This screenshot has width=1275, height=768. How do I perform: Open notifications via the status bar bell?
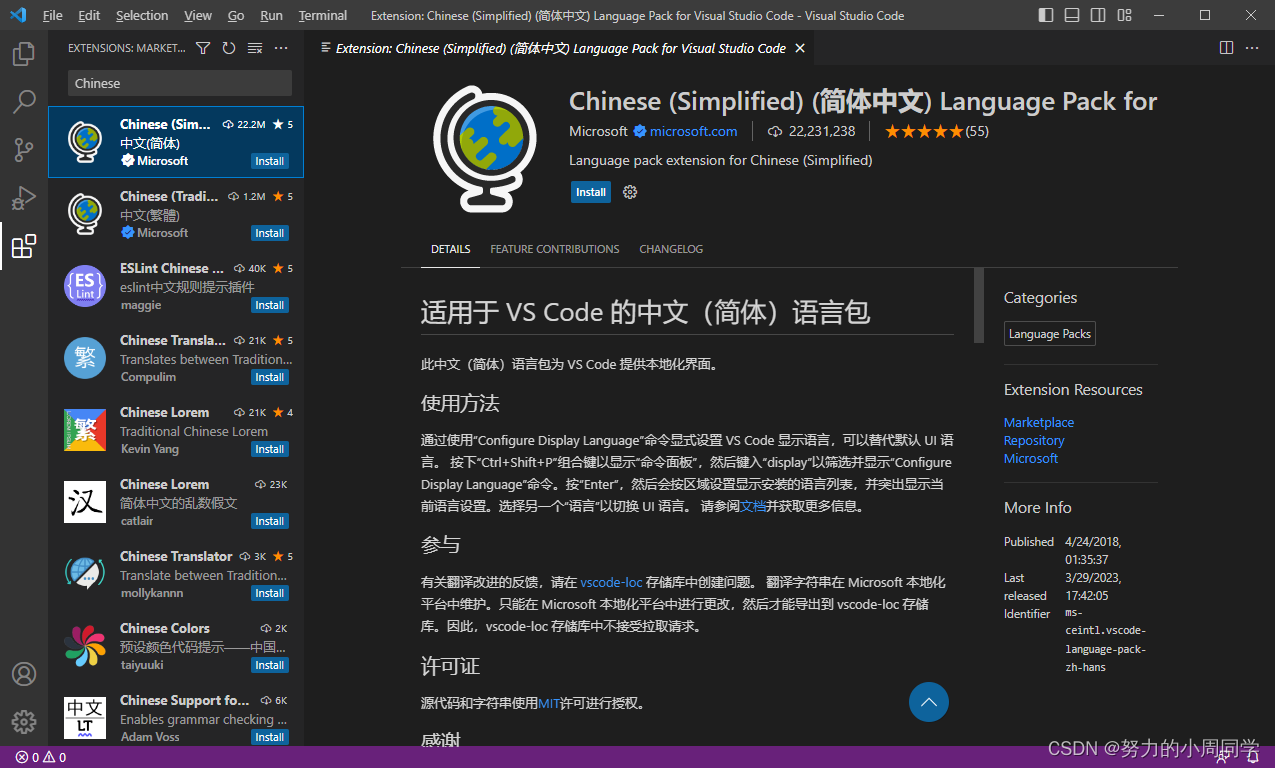[1252, 757]
